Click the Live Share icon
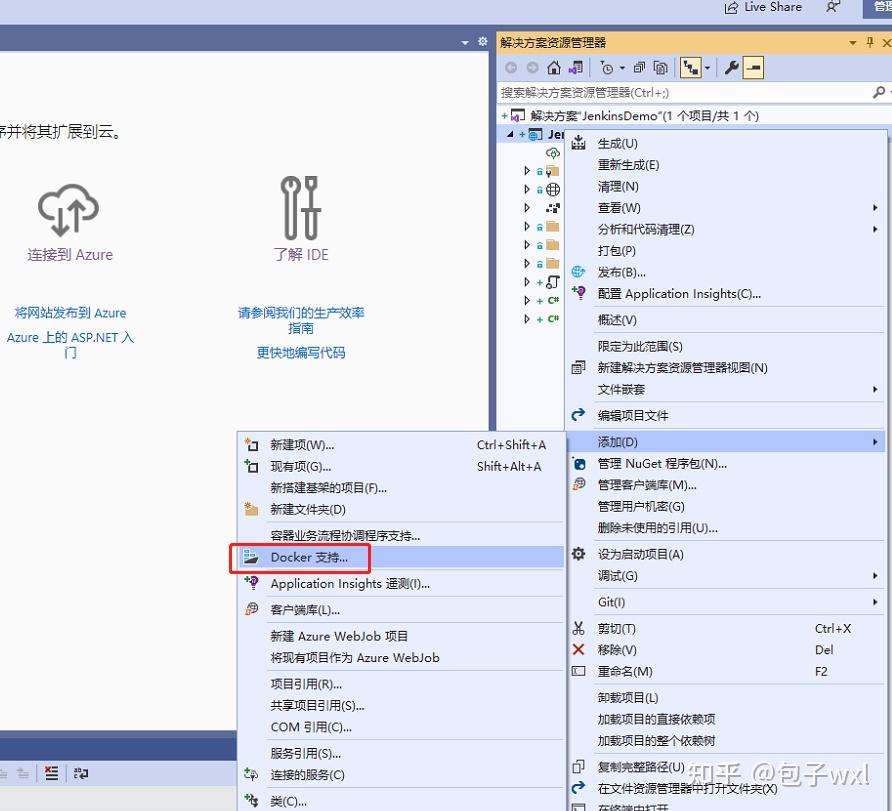 (763, 8)
